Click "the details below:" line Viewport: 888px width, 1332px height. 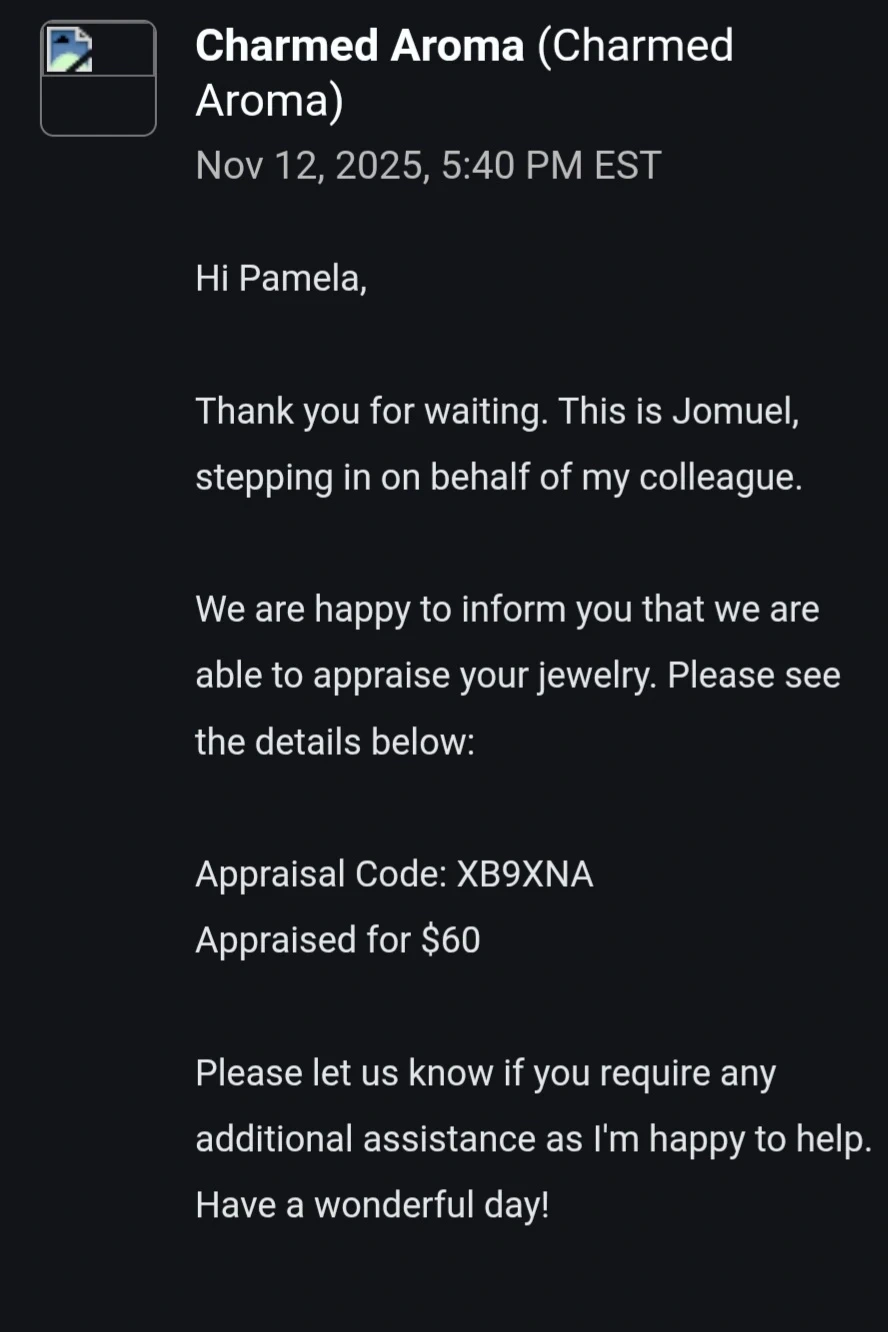(x=335, y=742)
